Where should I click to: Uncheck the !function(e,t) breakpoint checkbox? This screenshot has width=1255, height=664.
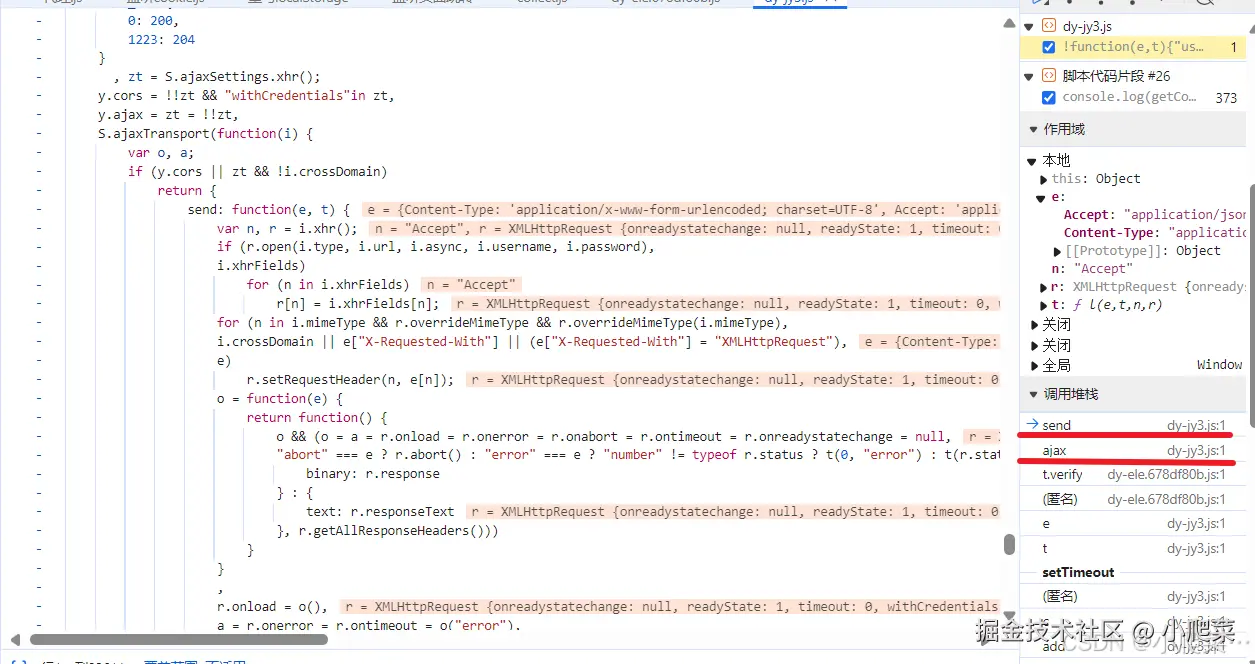coord(1048,47)
